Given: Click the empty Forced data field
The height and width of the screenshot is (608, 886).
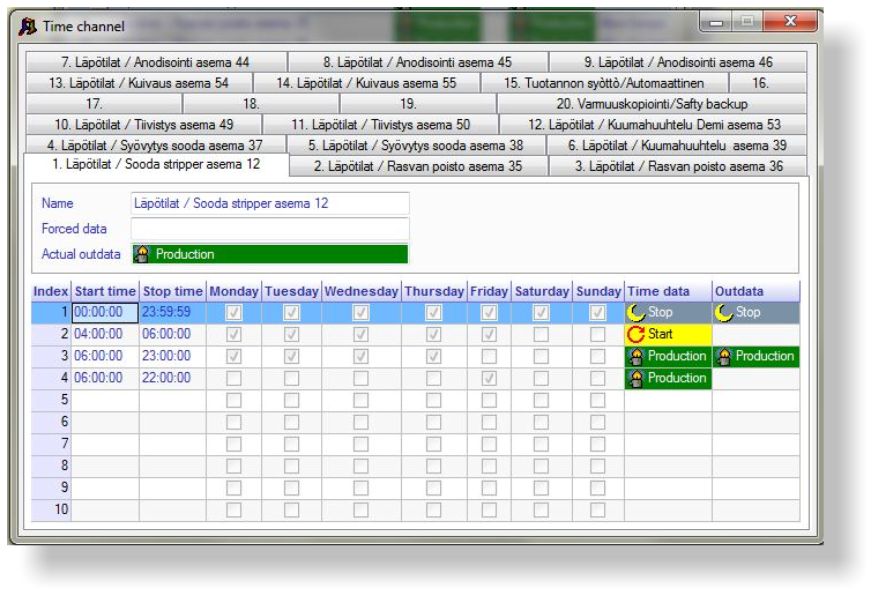Looking at the screenshot, I should tap(270, 229).
